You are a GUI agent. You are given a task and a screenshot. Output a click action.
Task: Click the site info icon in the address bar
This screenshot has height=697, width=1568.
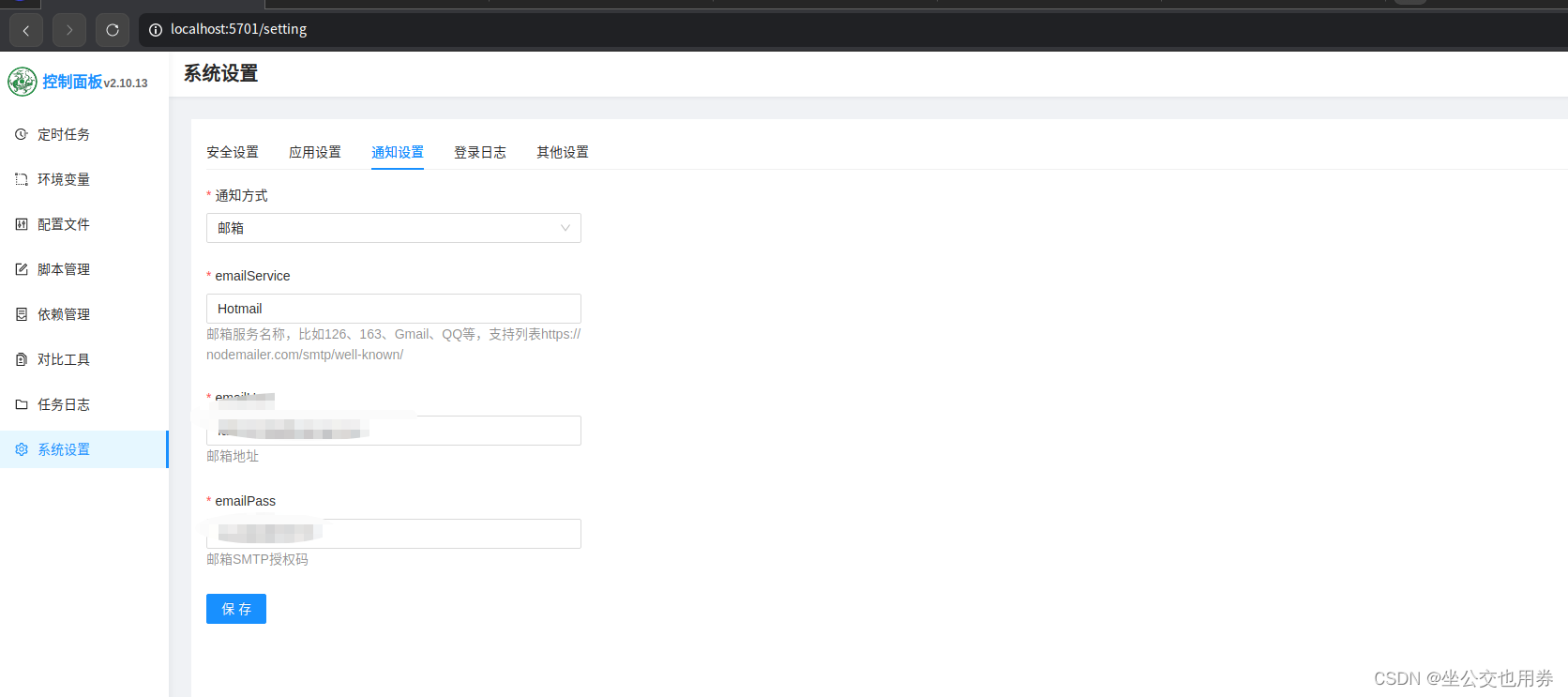[x=156, y=30]
